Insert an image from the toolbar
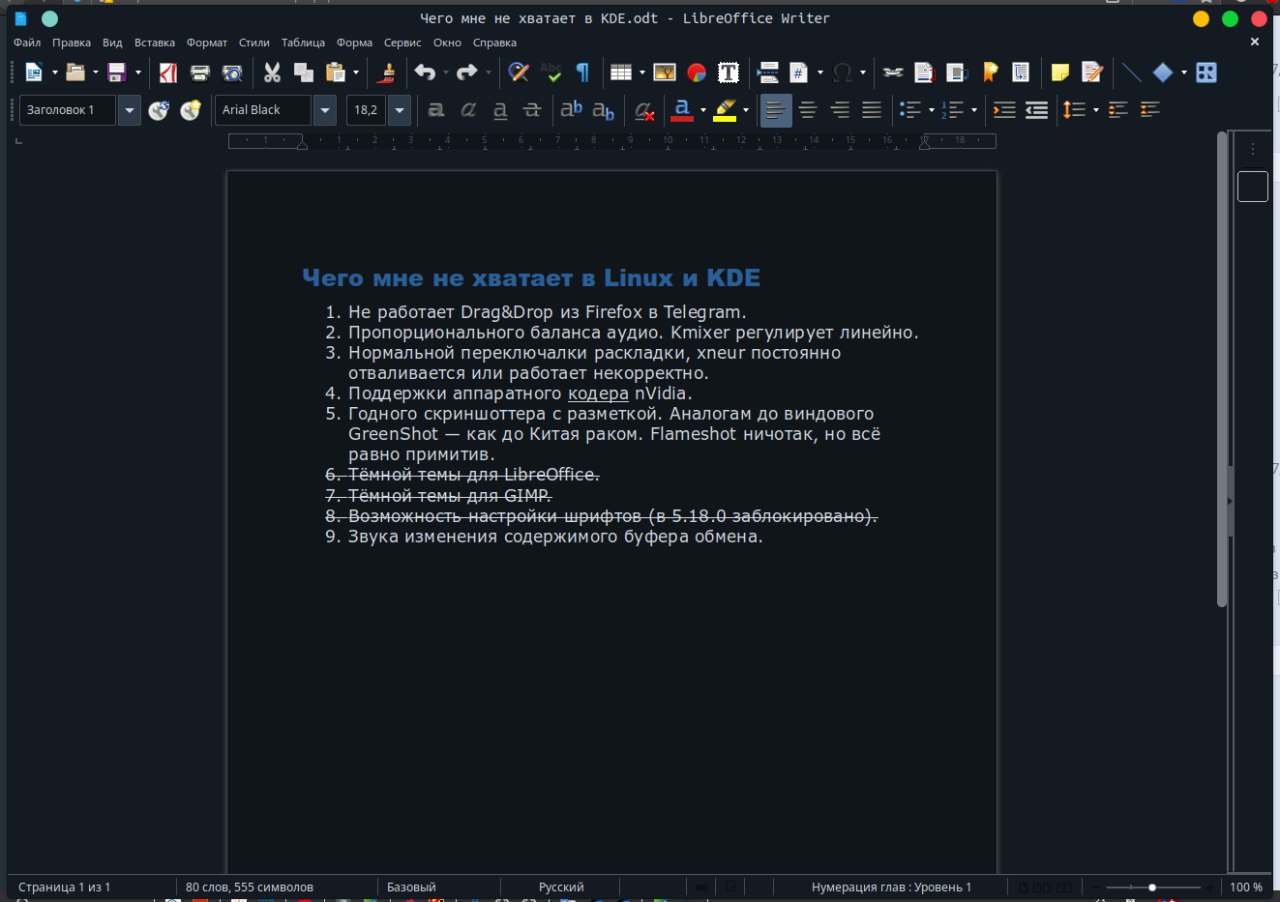The width and height of the screenshot is (1280, 902). coord(665,72)
